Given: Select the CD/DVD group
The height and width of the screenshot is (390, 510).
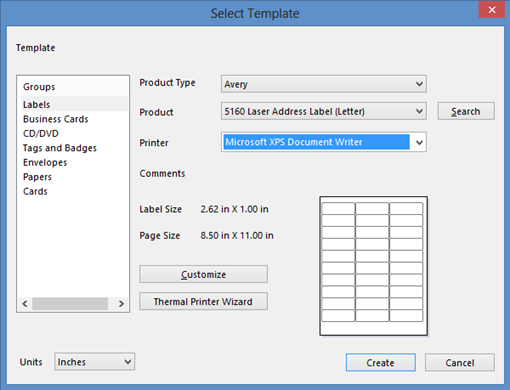Looking at the screenshot, I should click(x=41, y=133).
